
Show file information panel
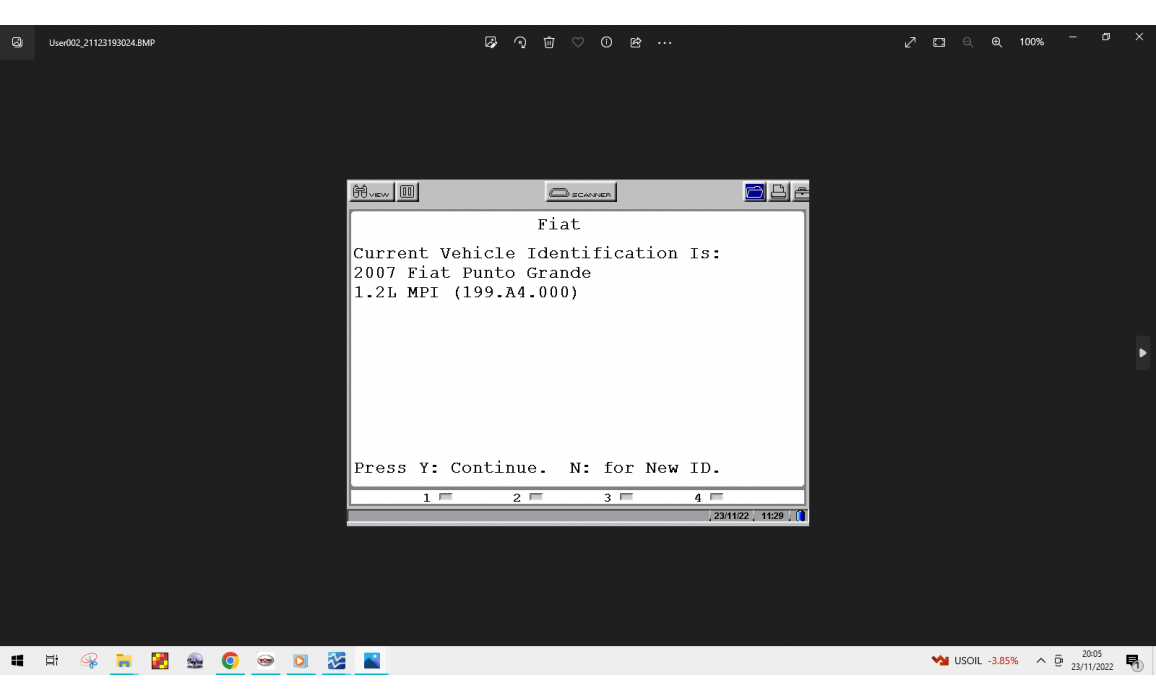tap(606, 42)
